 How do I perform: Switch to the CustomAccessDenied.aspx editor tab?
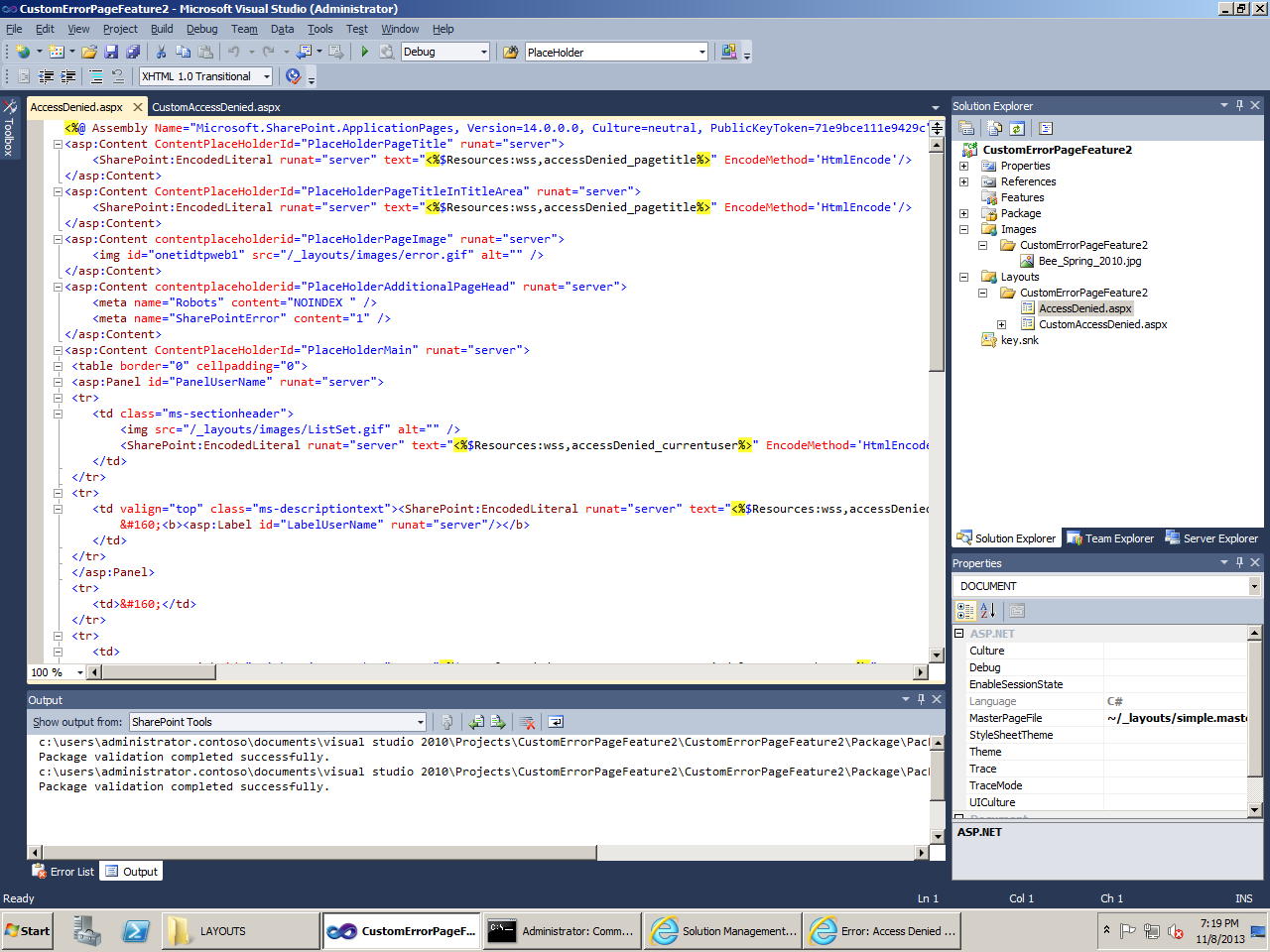point(216,106)
